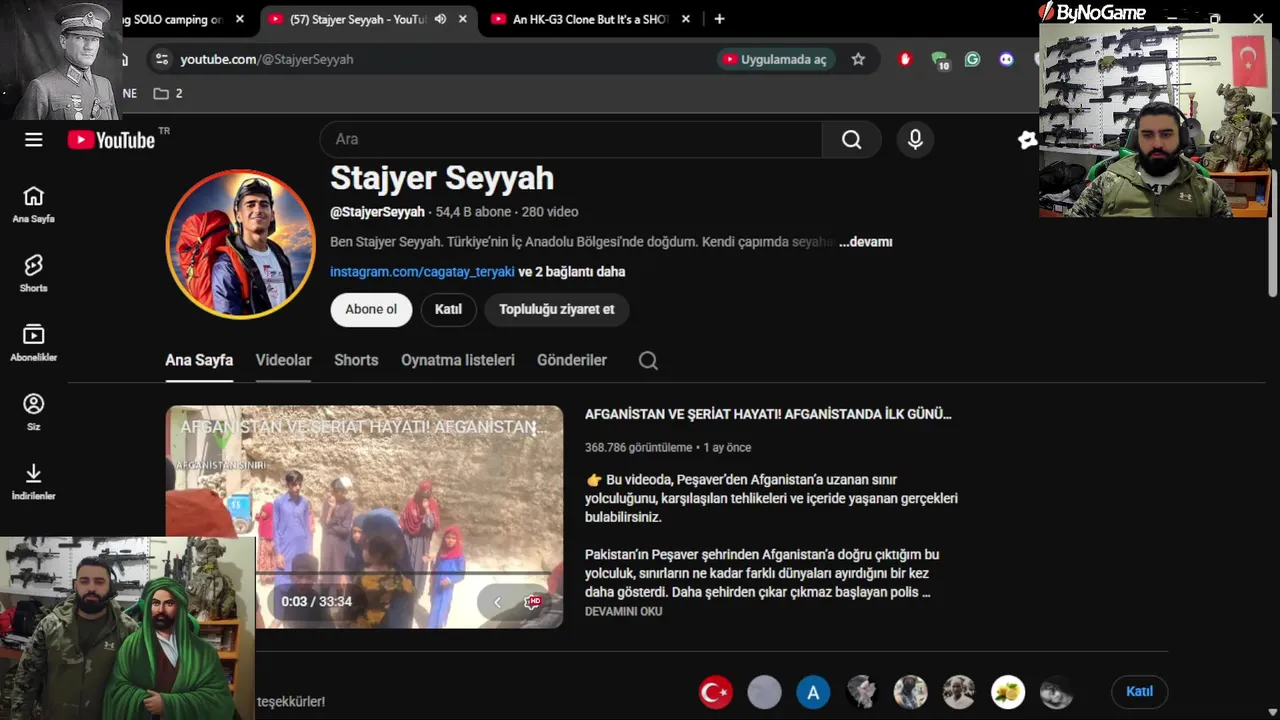Screen dimensions: 1280x720
Task: Click the '0:03 / 33:34' video time display
Action: [316, 602]
